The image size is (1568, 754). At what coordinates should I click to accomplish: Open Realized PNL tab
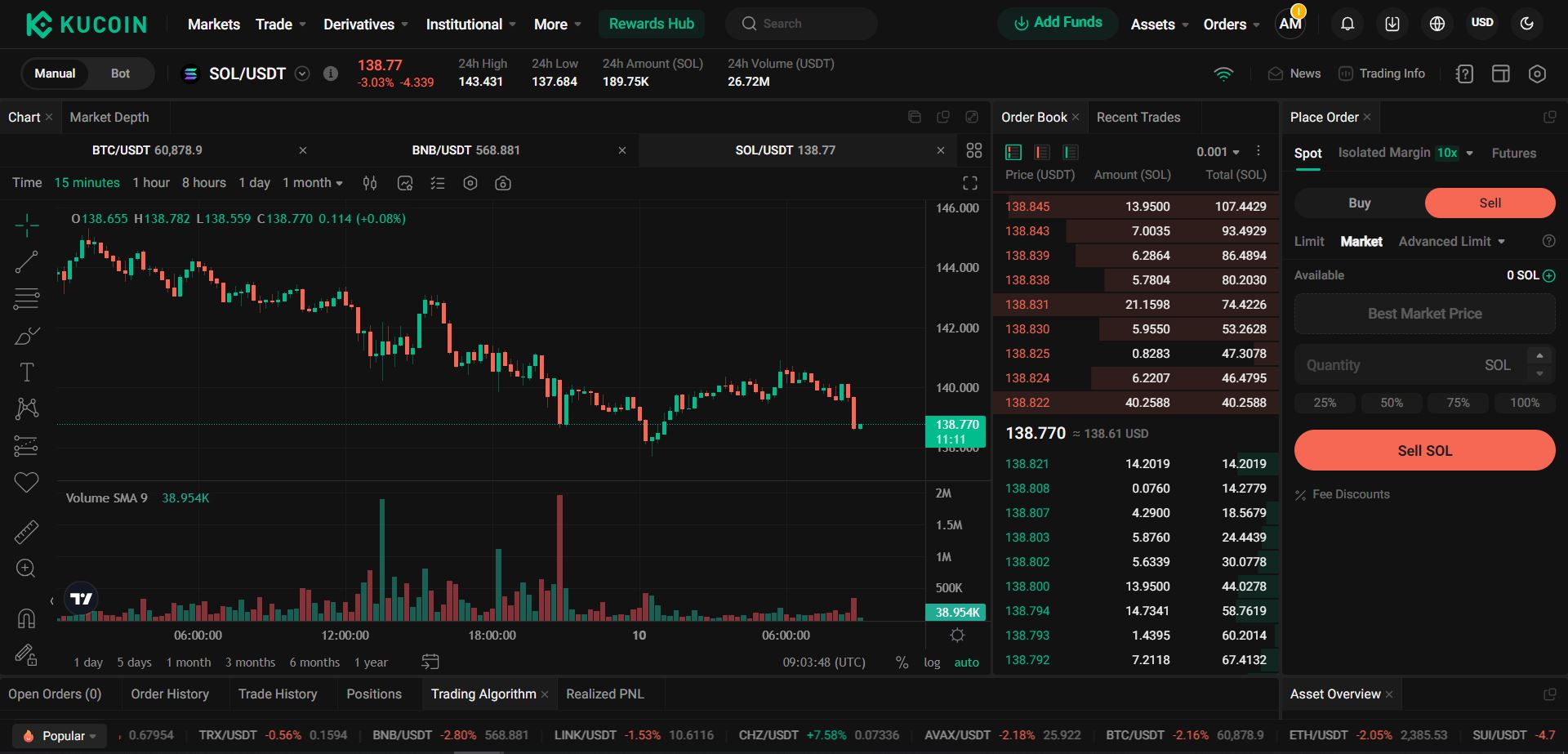point(605,694)
